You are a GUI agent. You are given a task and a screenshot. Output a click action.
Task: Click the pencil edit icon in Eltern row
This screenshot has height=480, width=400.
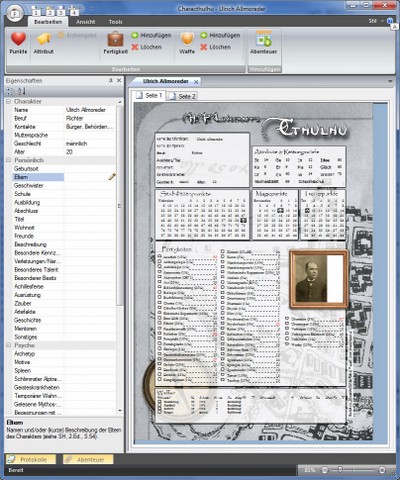[x=112, y=177]
